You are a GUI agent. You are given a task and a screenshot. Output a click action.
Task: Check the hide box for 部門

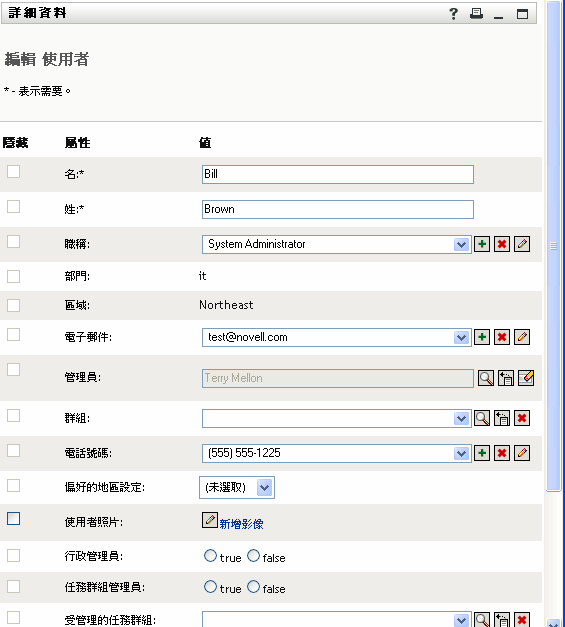(x=14, y=276)
